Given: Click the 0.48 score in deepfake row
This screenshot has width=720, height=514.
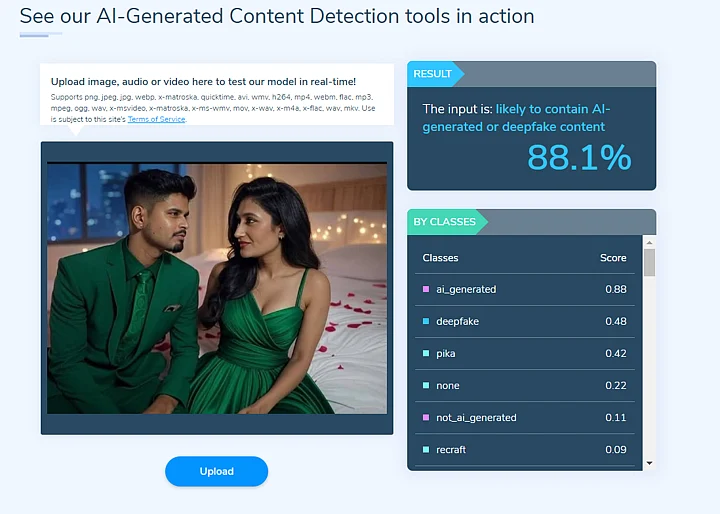Looking at the screenshot, I should tap(616, 321).
